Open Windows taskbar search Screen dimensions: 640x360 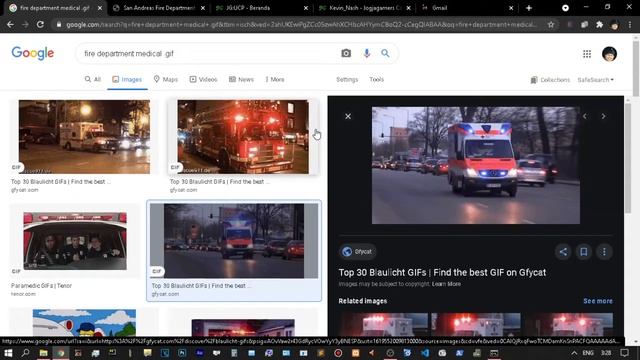click(25, 353)
